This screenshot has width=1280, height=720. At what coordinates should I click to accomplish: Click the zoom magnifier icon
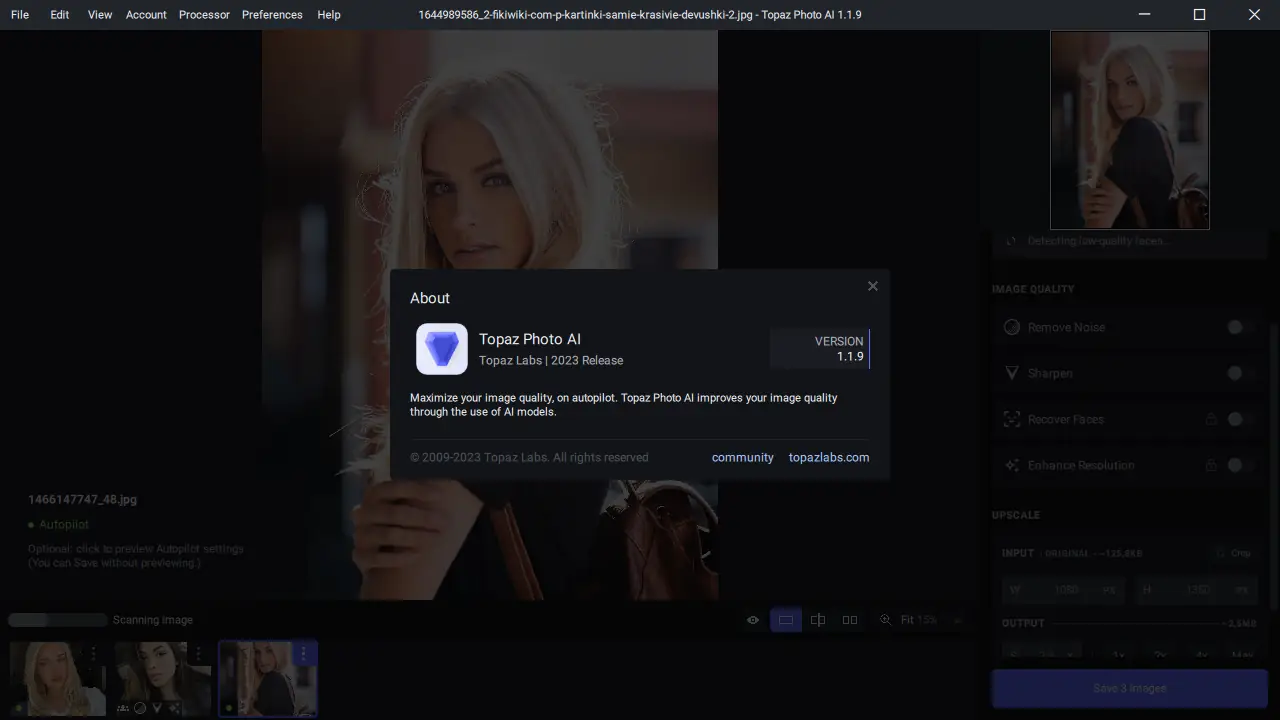click(885, 620)
